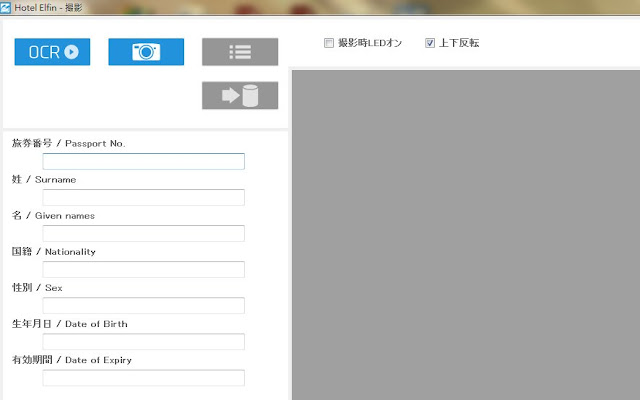The image size is (640, 400).
Task: Enable the 撮影時LEDオン checkbox
Action: (329, 43)
